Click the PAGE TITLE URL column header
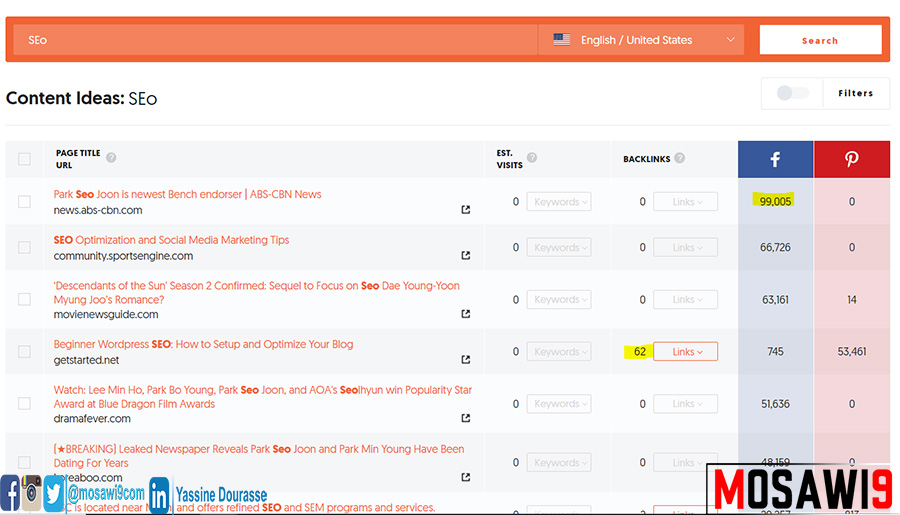Viewport: 900px width, 515px height. click(78, 159)
